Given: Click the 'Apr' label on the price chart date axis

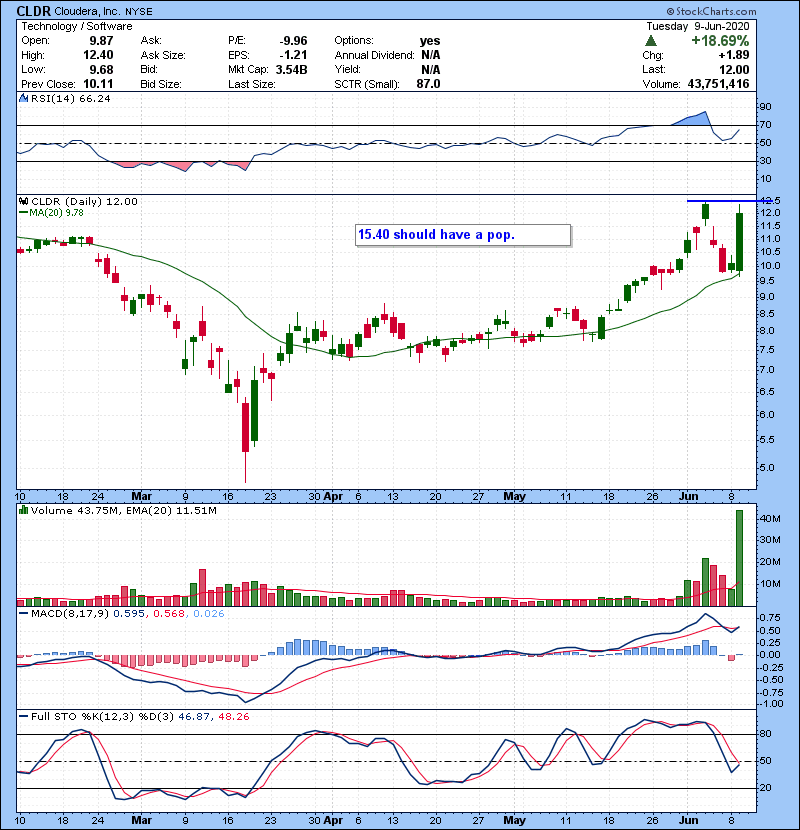Looking at the screenshot, I should (333, 497).
